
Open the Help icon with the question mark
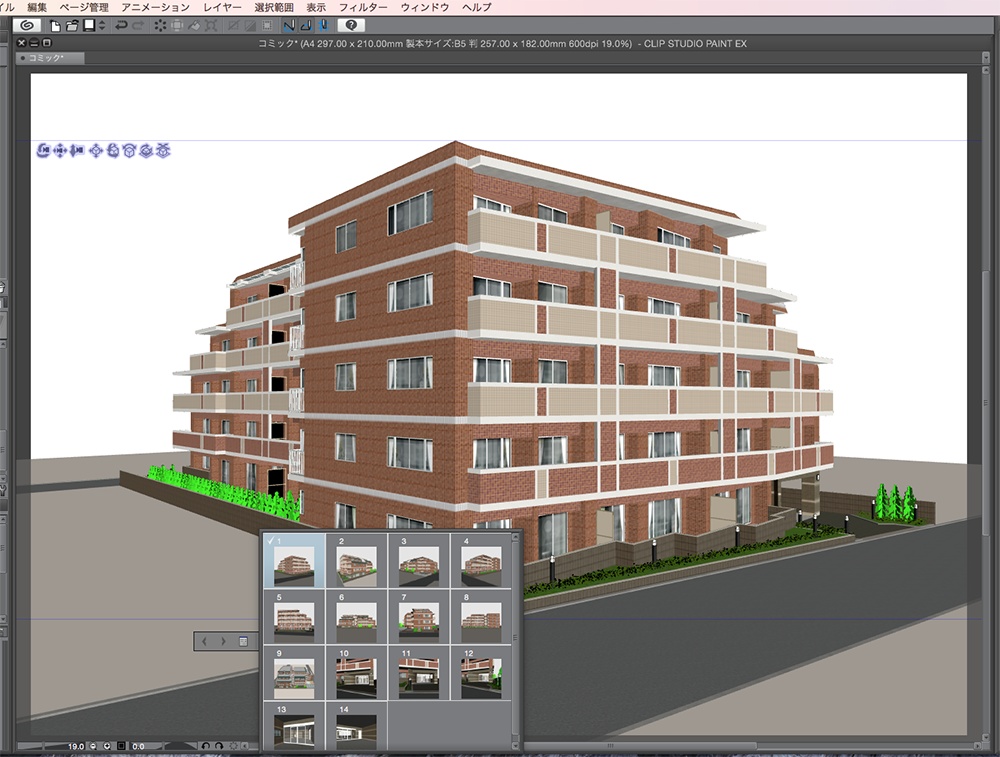click(x=352, y=25)
